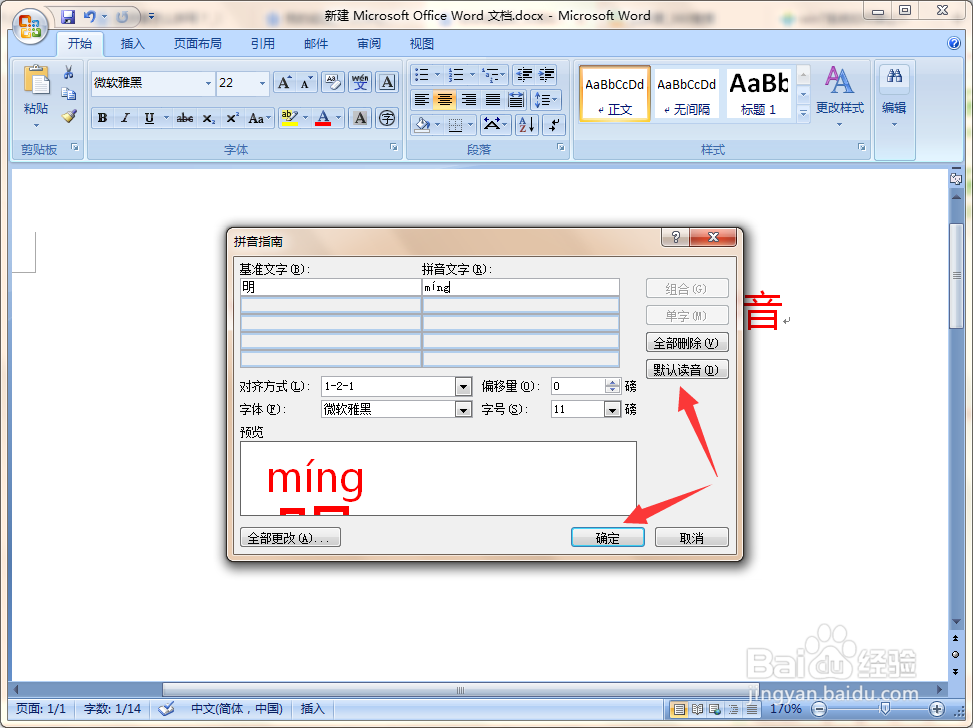Click the text highlight color button
Screen dimensions: 973x728
[x=289, y=118]
